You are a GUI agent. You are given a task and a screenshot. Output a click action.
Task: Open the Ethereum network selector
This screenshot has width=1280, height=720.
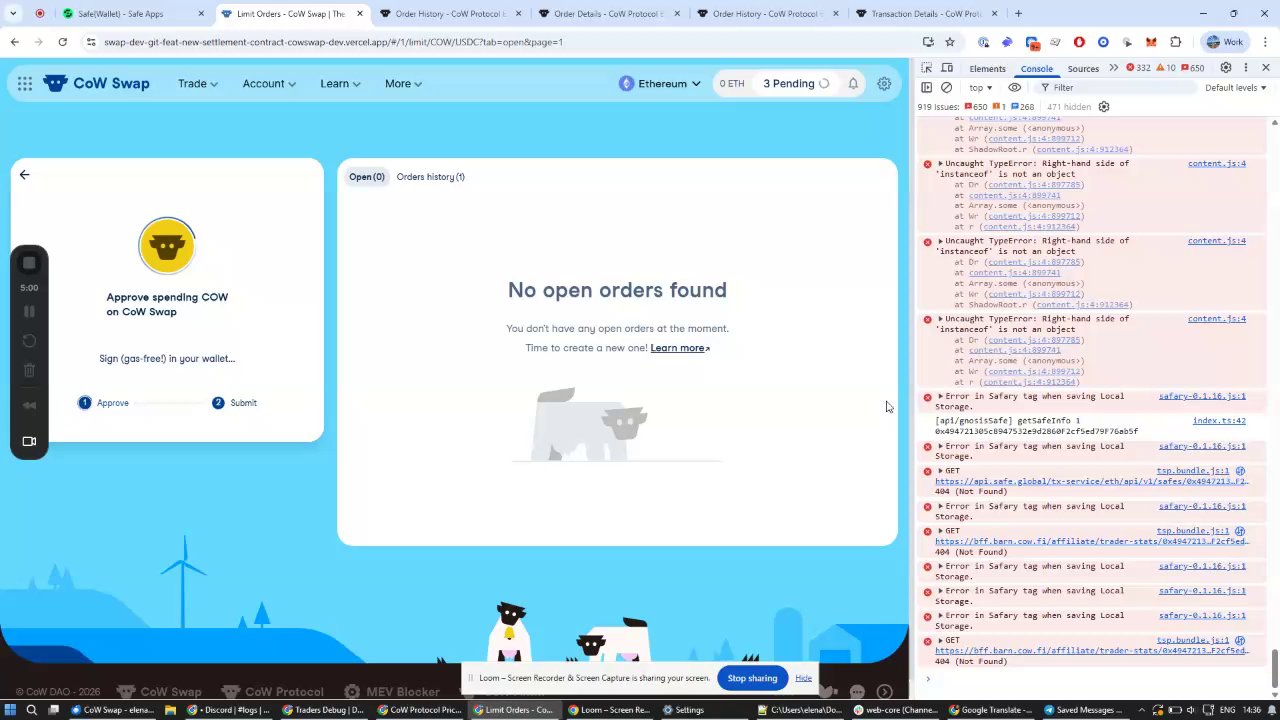point(661,84)
